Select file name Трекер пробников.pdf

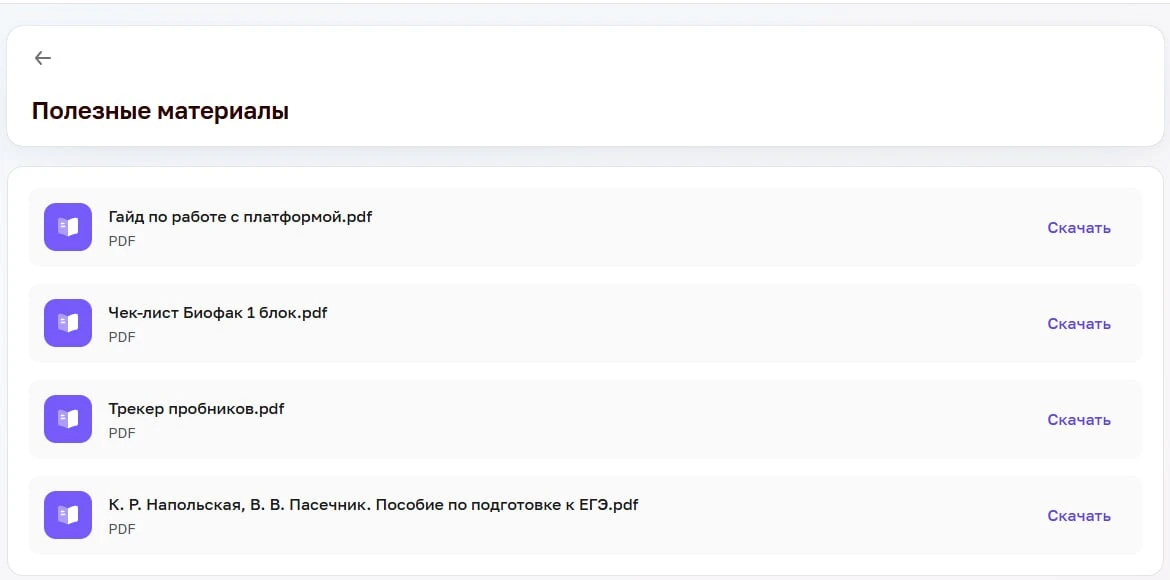(x=196, y=409)
